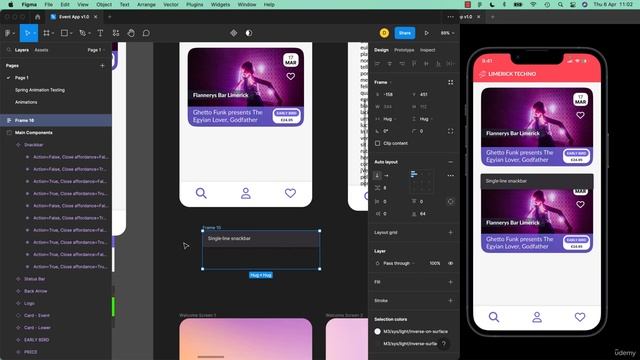
Task: Select the Text tool
Action: (x=100, y=33)
